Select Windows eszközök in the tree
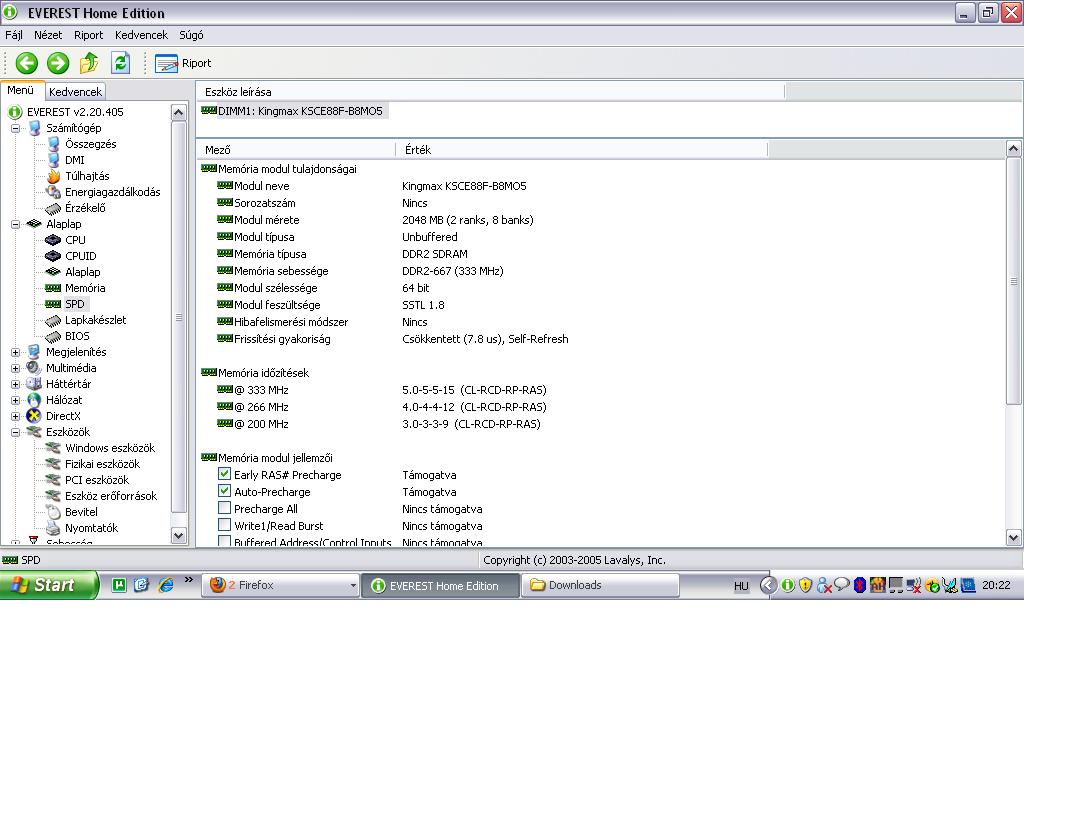Viewport: 1088px width, 816px height. click(110, 448)
